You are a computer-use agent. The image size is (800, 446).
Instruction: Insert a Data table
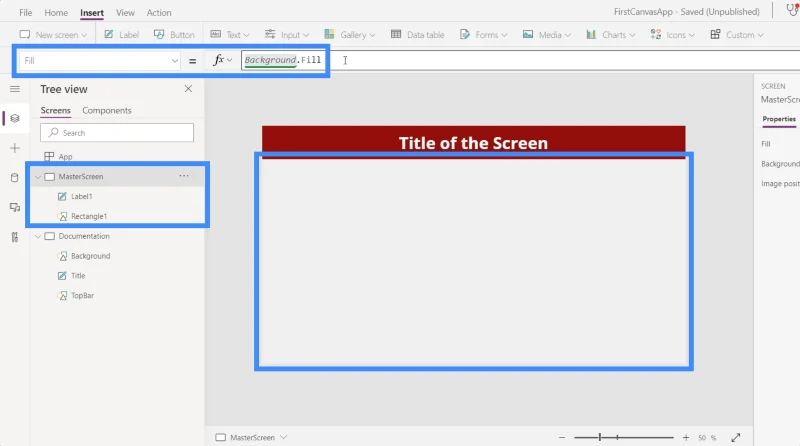(x=417, y=35)
